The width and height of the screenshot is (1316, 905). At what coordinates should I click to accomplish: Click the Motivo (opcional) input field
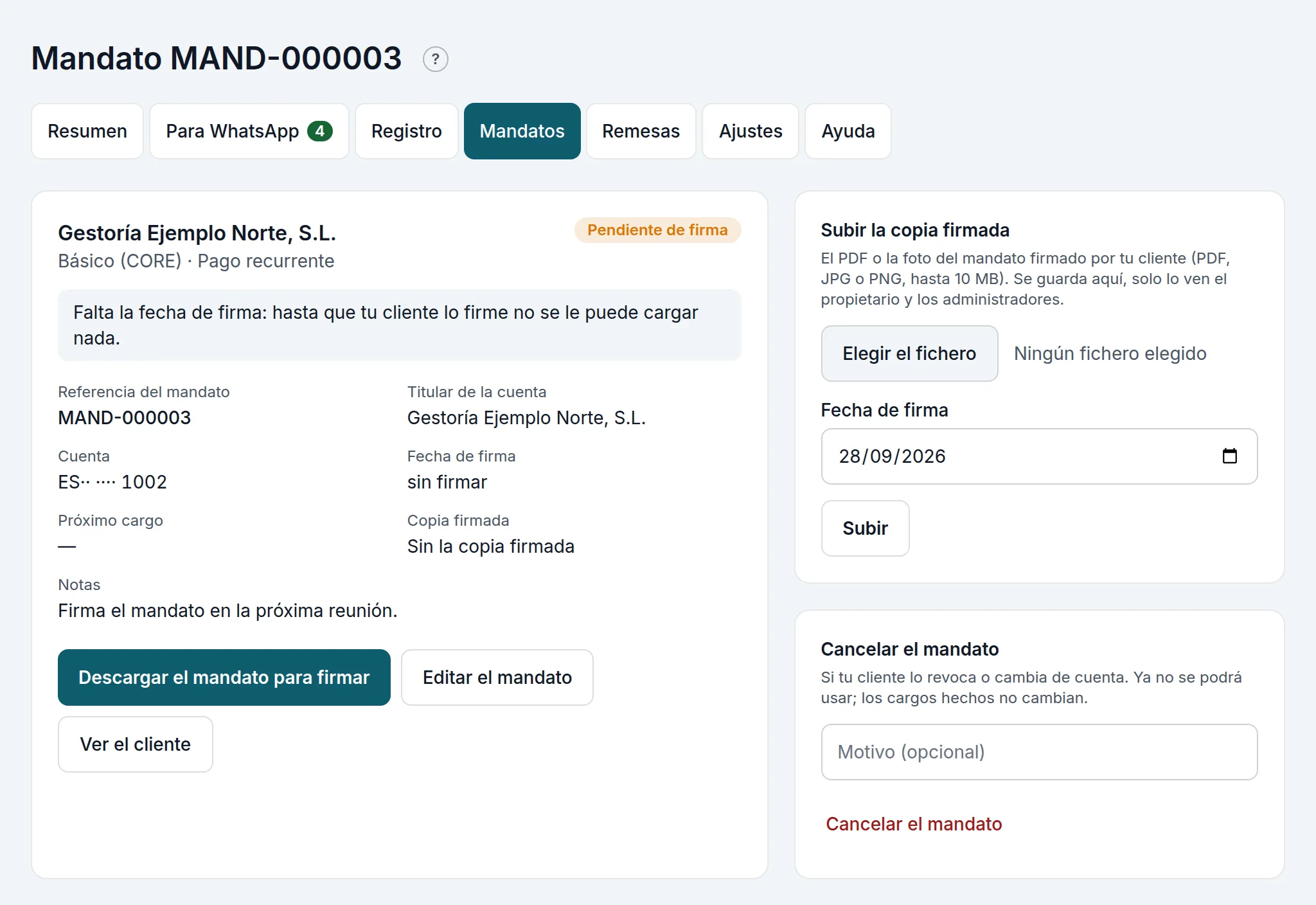(x=1039, y=752)
